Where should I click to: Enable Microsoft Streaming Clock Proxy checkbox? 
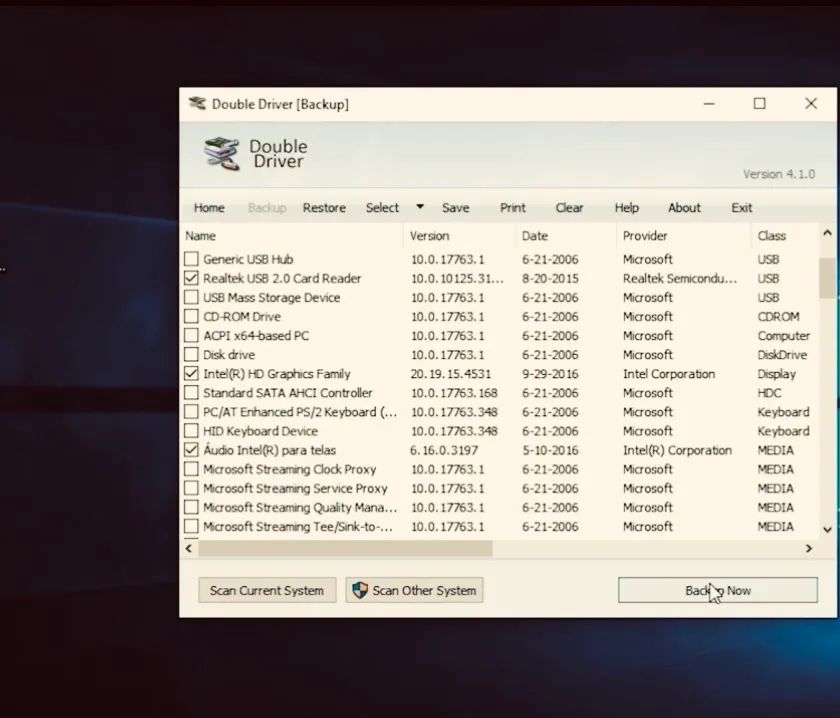point(191,469)
